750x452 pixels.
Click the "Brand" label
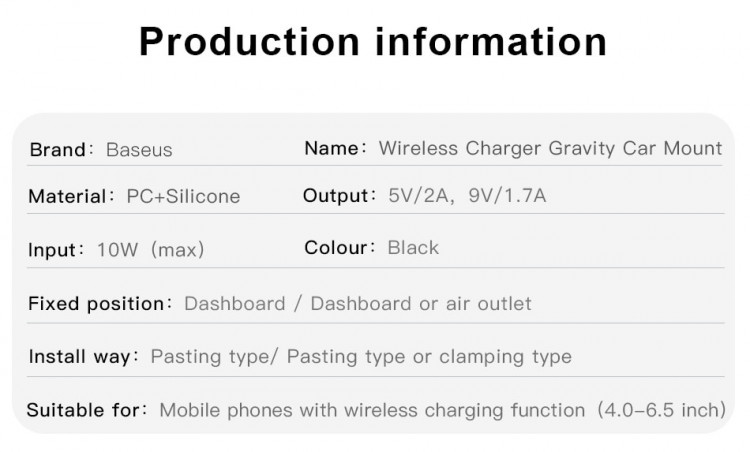pos(57,150)
